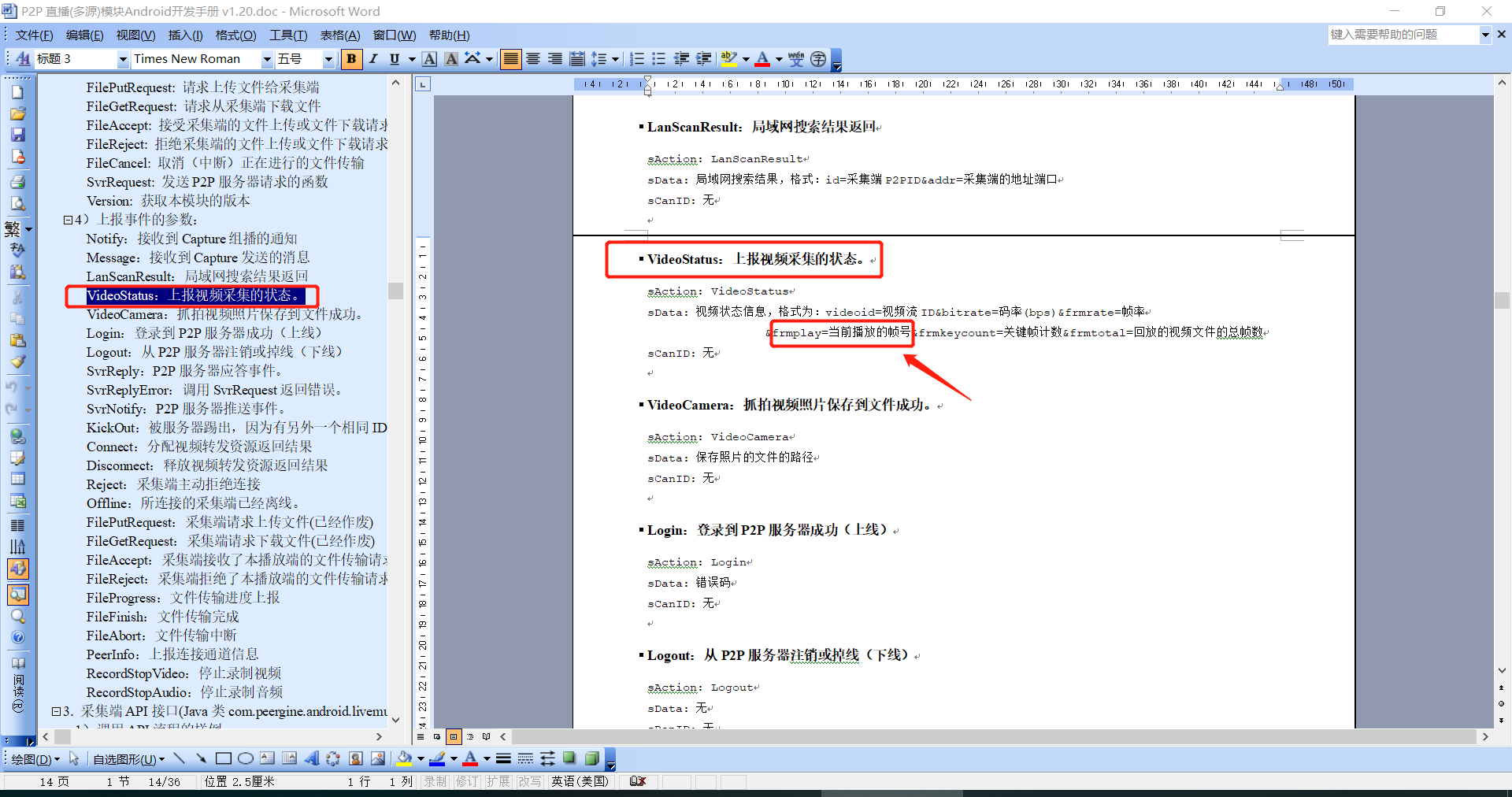
Task: Decrease paragraph indent
Action: tap(681, 59)
